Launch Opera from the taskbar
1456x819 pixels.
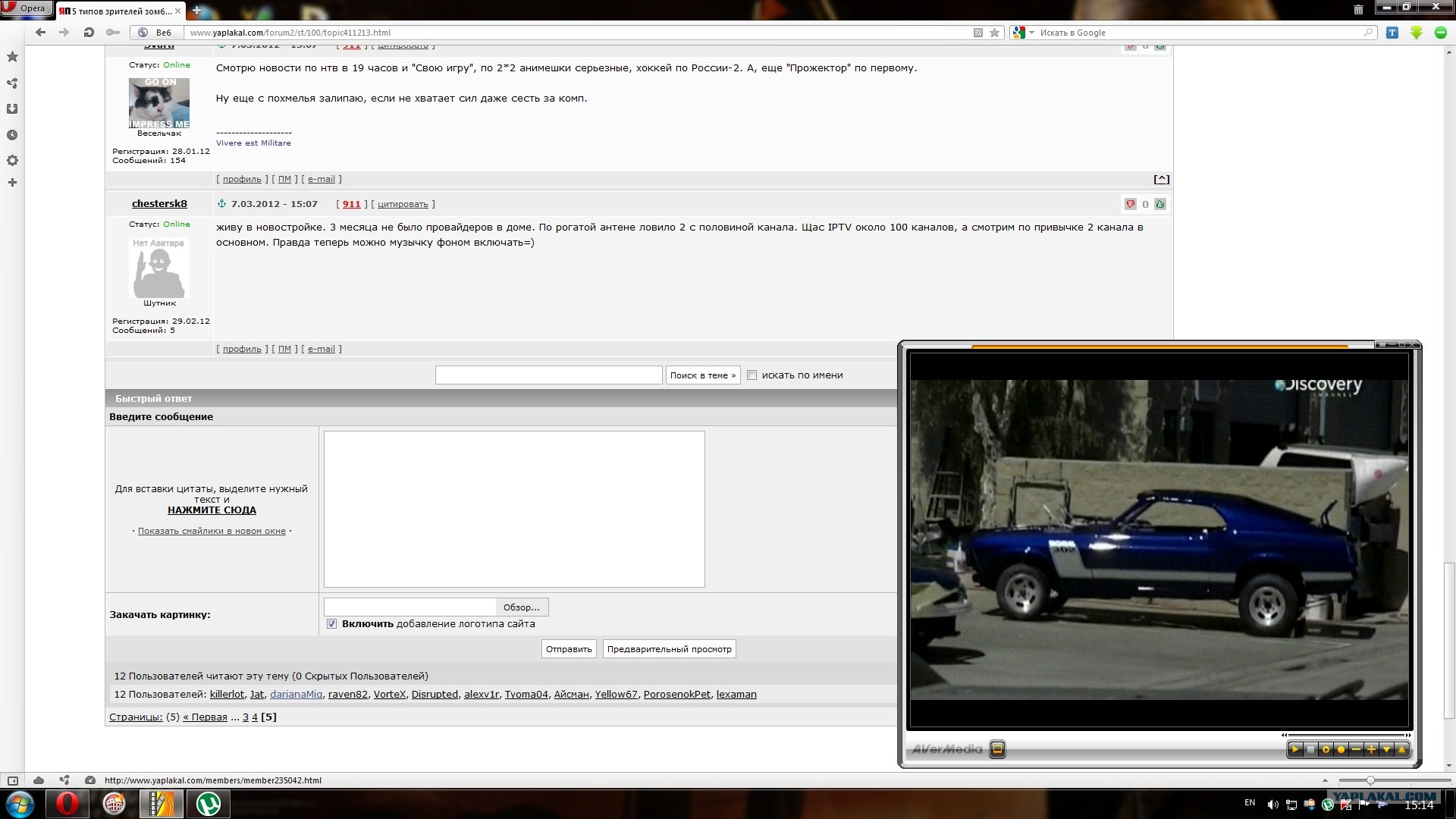point(67,804)
